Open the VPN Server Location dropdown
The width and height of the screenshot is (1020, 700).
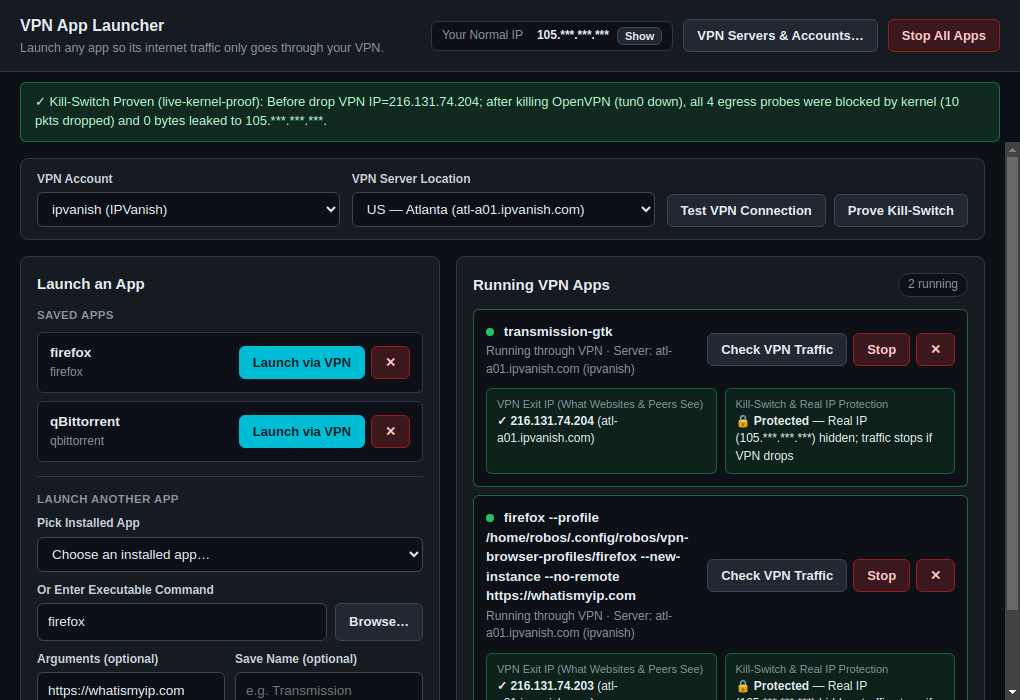tap(503, 209)
